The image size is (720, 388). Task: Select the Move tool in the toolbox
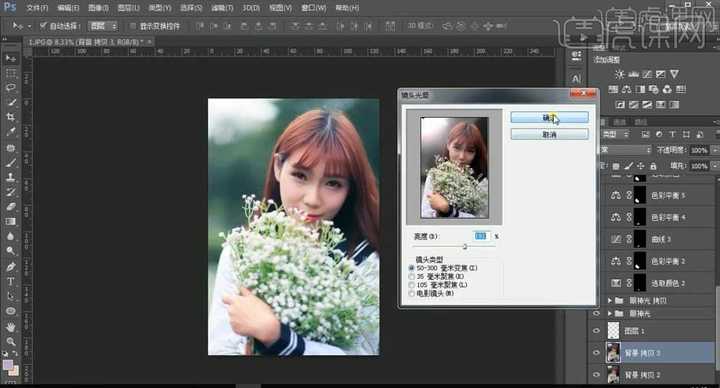[11, 58]
